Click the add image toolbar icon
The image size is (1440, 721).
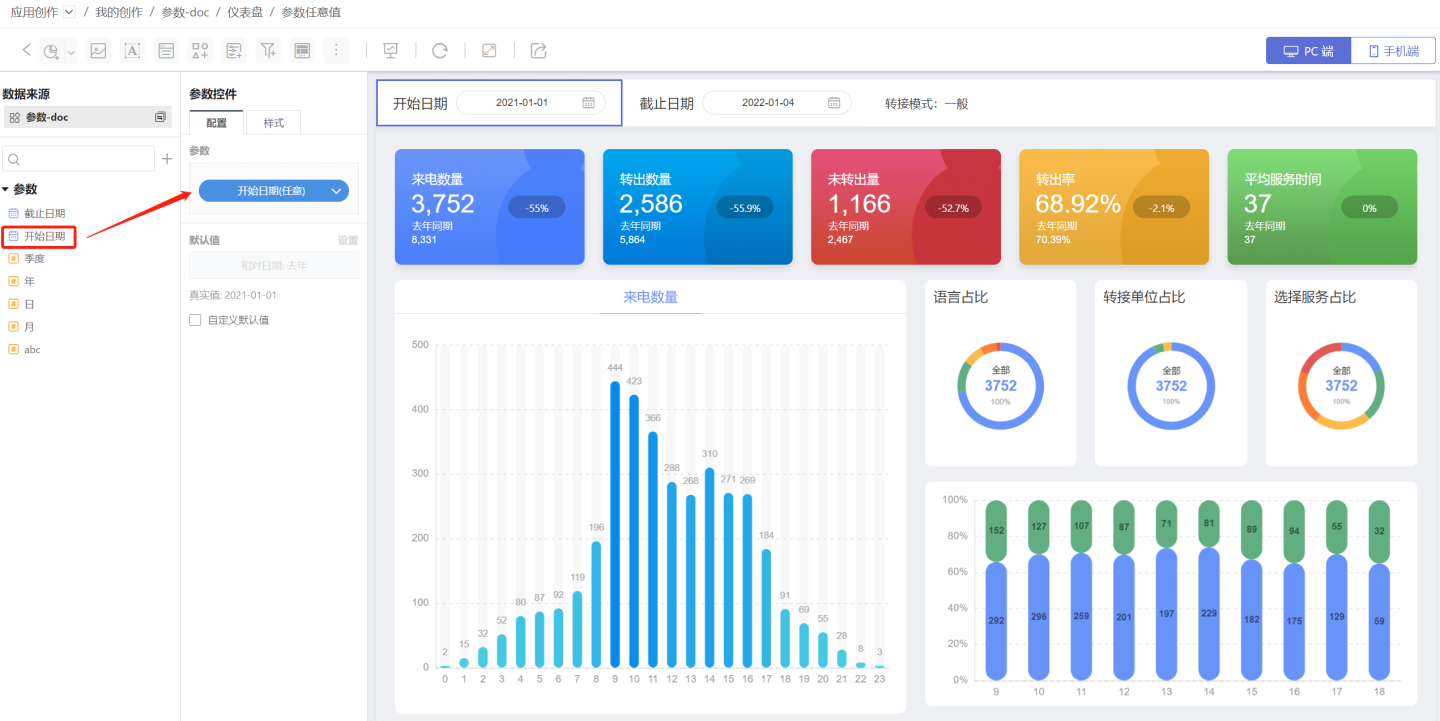(x=98, y=51)
